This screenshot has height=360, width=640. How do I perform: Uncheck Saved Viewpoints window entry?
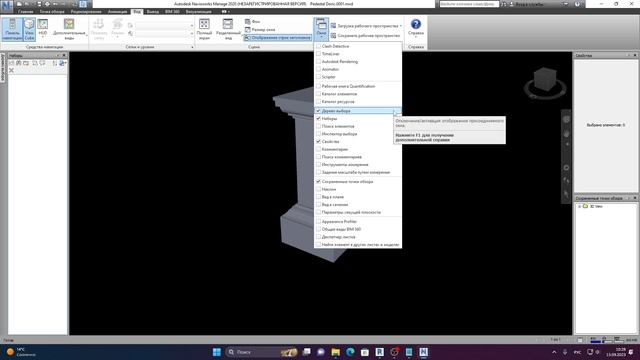tap(358, 182)
